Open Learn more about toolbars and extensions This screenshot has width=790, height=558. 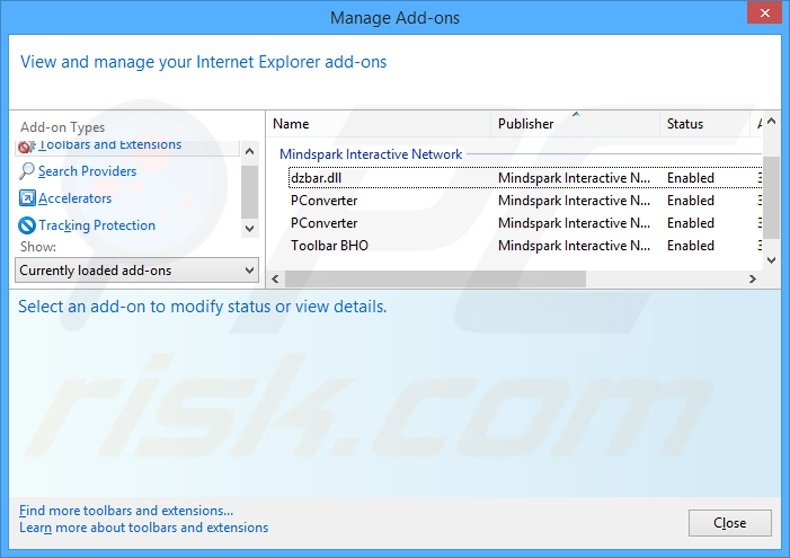click(x=144, y=528)
